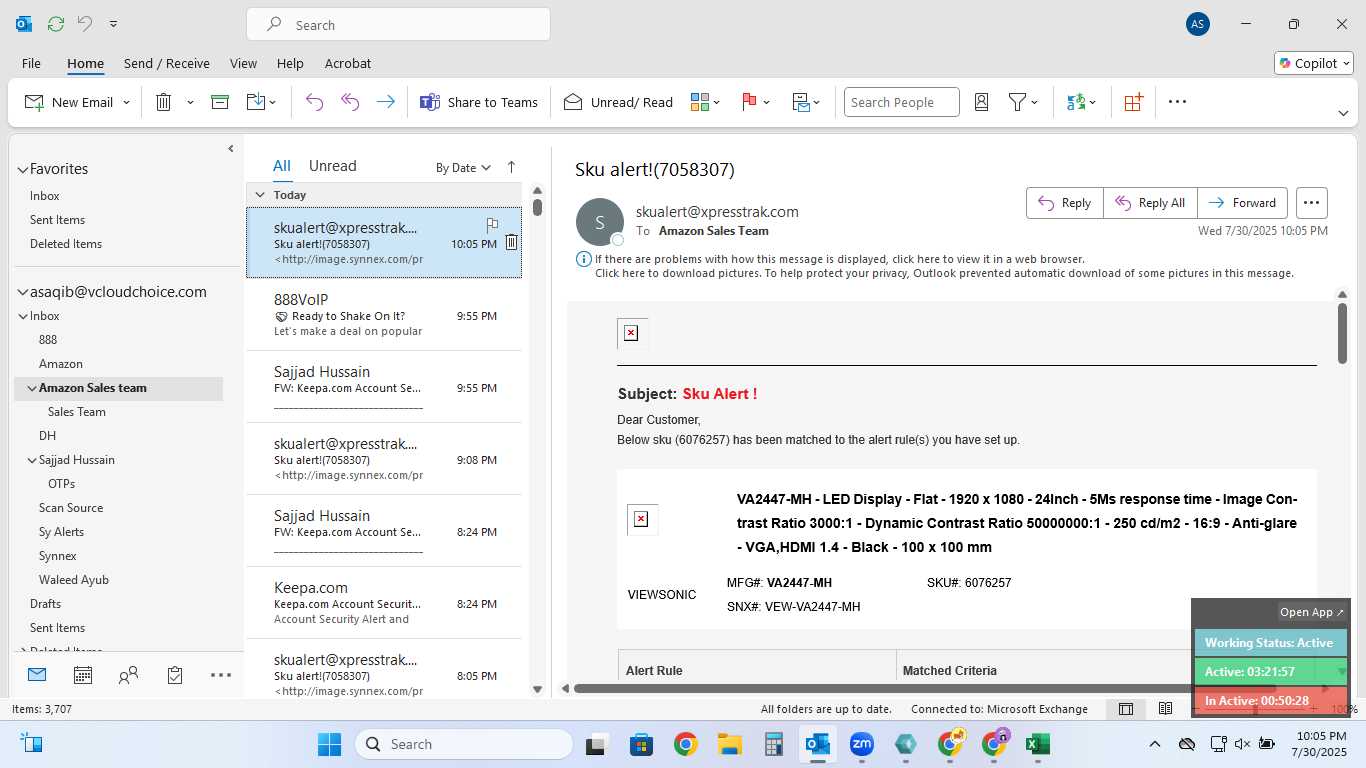The image size is (1366, 768).
Task: Open the Customize Quick Access Toolbar dropdown
Action: click(113, 23)
